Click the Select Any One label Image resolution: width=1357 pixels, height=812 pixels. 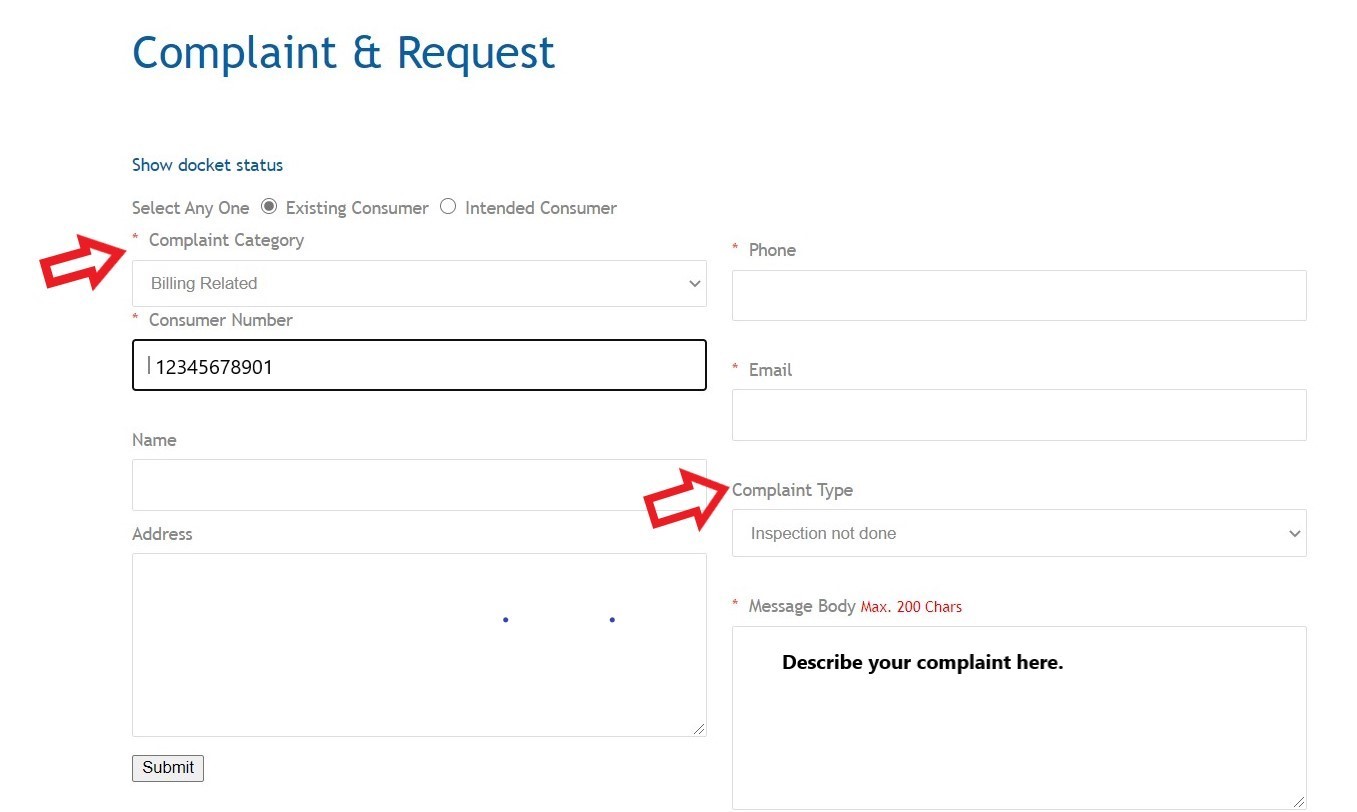click(190, 208)
